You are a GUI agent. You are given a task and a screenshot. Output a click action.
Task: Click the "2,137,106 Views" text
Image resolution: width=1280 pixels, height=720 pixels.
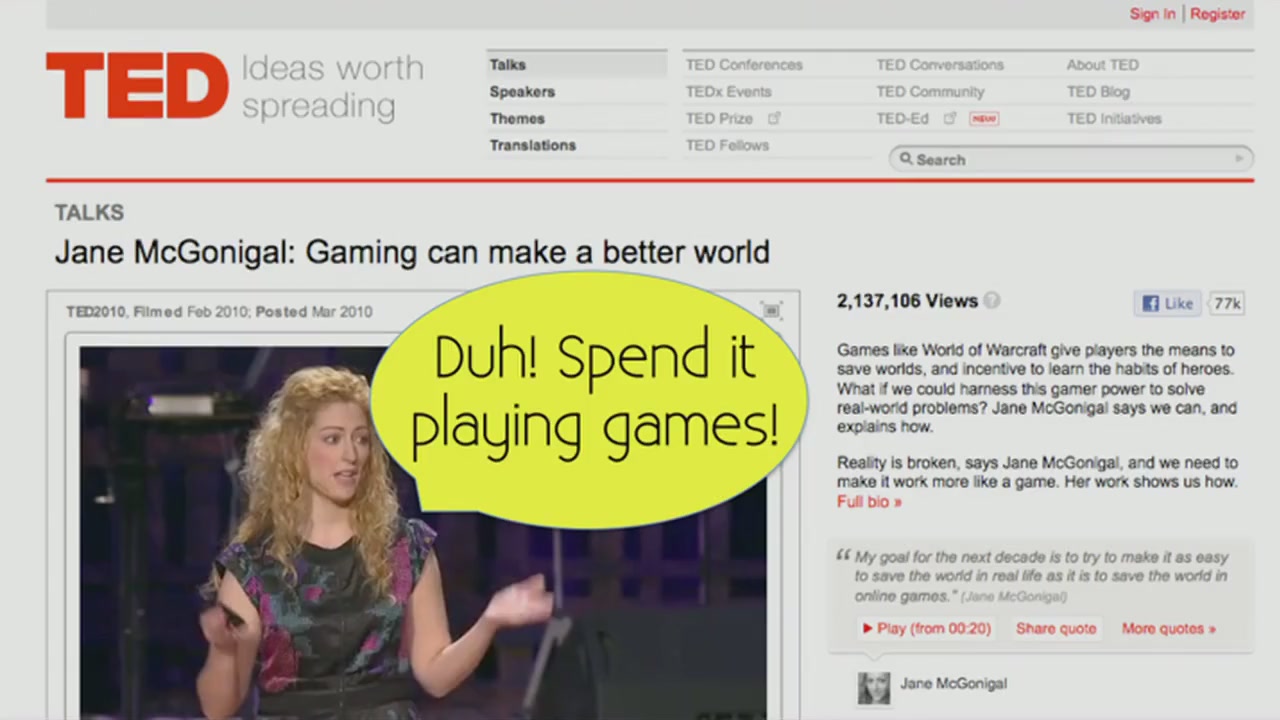coord(907,300)
